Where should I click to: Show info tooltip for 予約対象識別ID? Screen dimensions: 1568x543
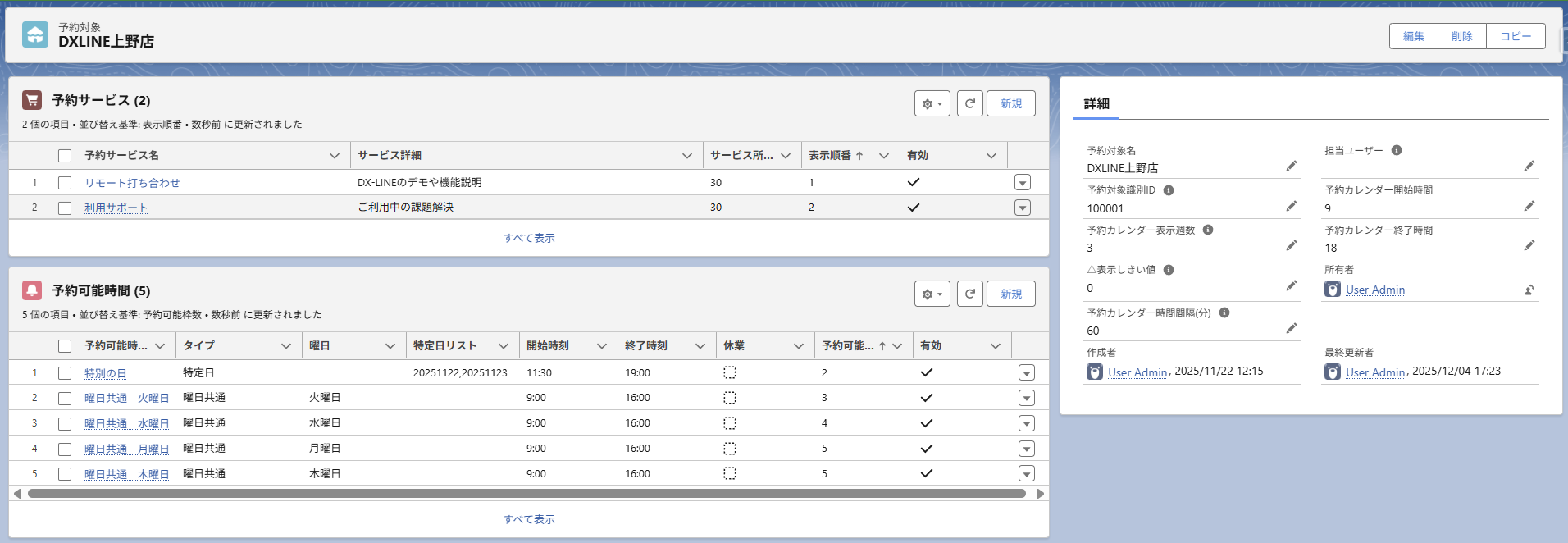tap(1169, 190)
